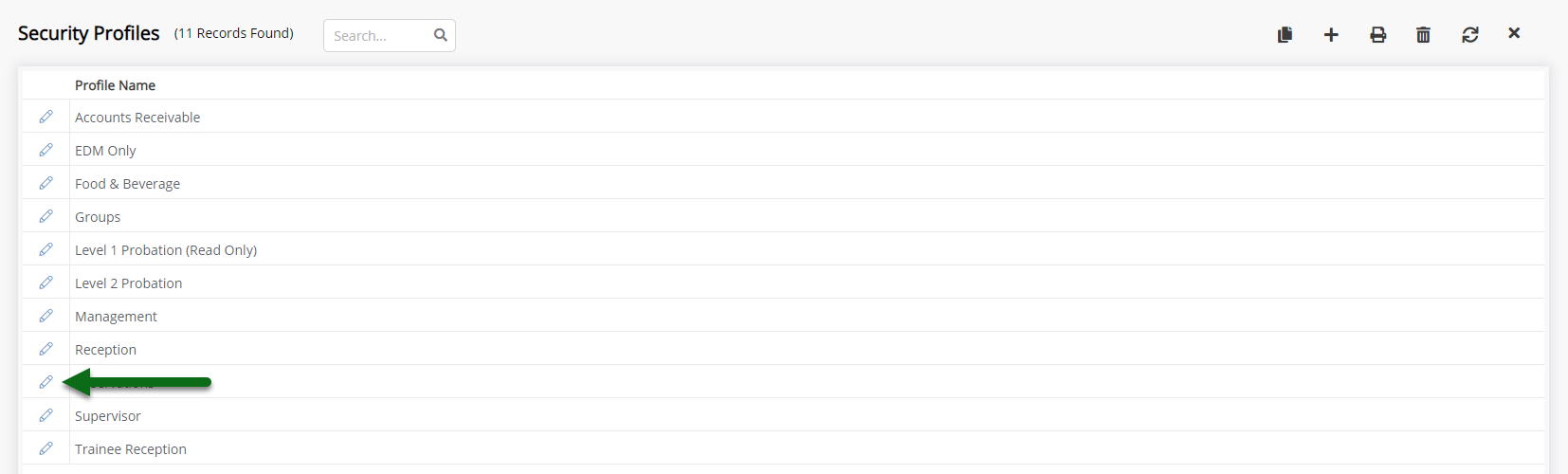Click into the Search input field
This screenshot has width=1568, height=474.
(379, 35)
